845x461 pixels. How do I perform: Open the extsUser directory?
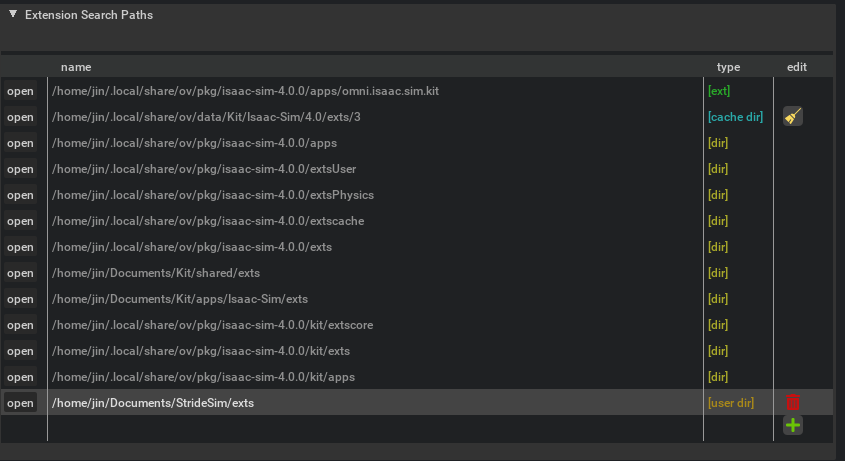(x=20, y=169)
